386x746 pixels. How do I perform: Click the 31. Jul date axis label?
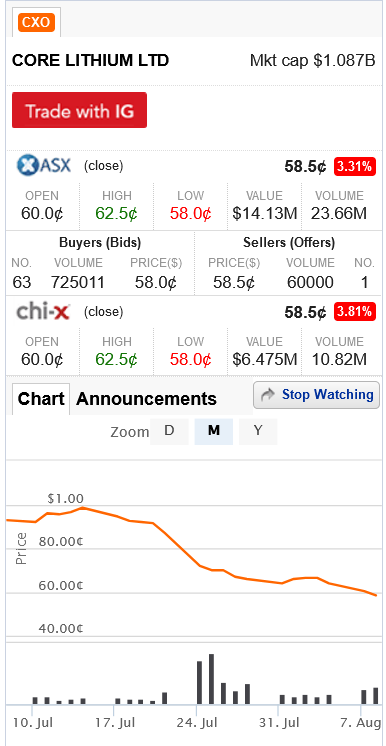(279, 723)
